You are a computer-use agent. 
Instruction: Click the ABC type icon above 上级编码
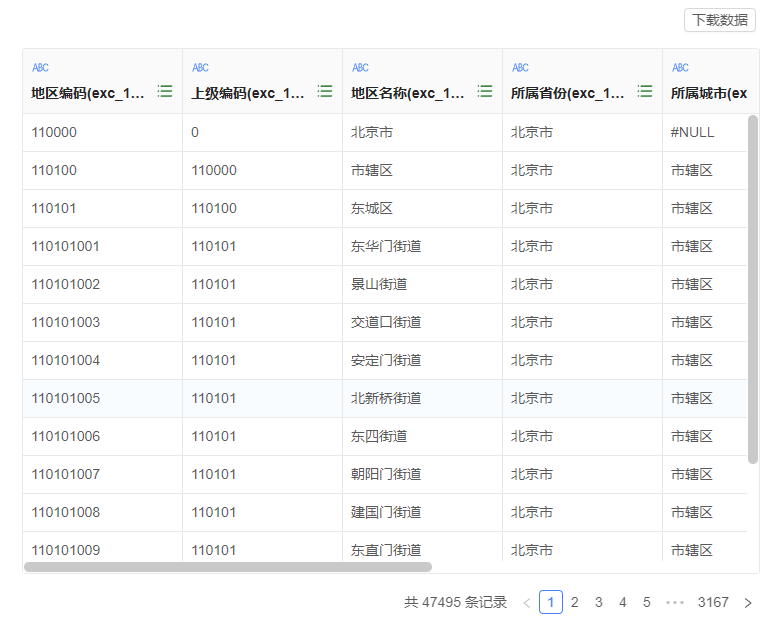pos(200,68)
